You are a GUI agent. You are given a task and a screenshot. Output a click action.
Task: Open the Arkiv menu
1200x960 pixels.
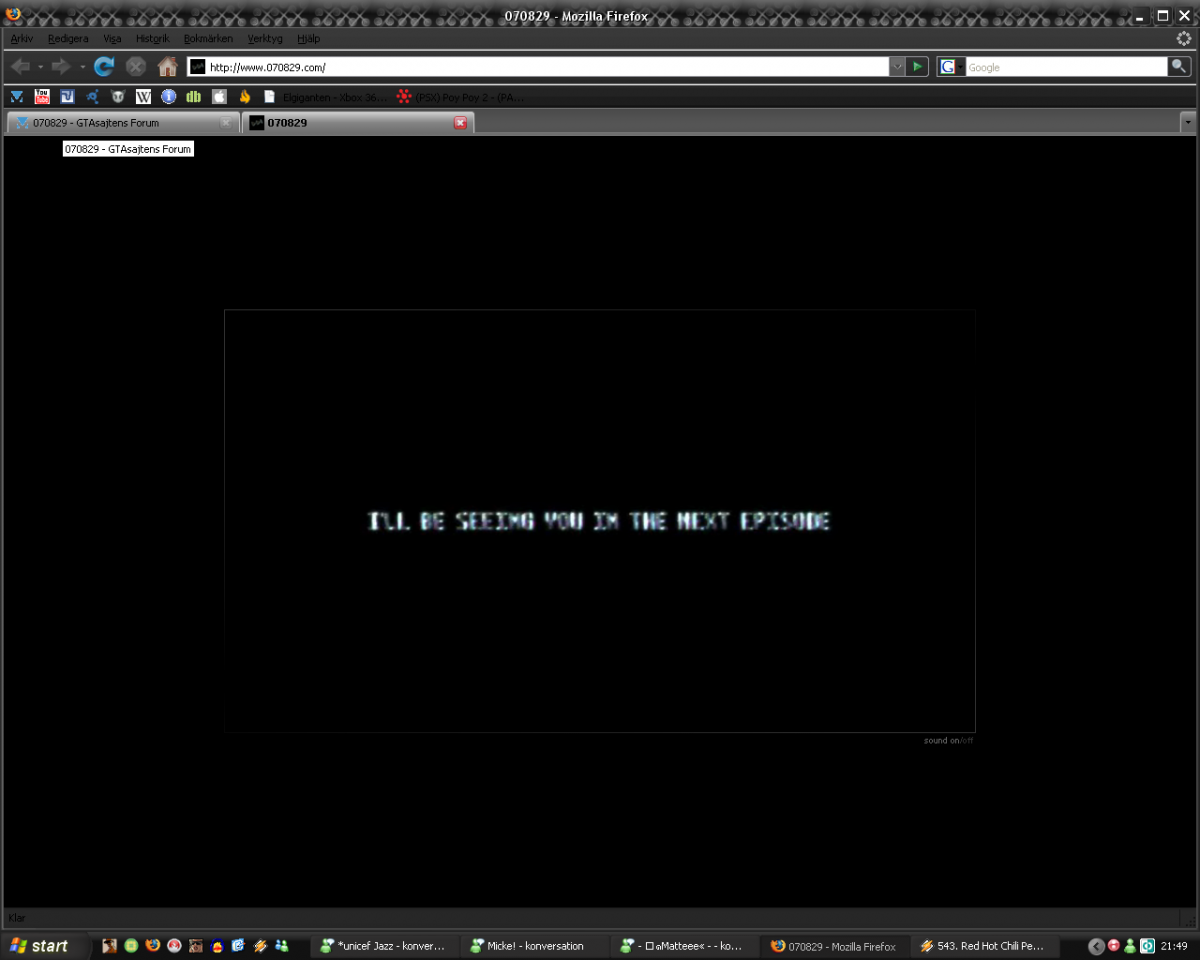22,38
